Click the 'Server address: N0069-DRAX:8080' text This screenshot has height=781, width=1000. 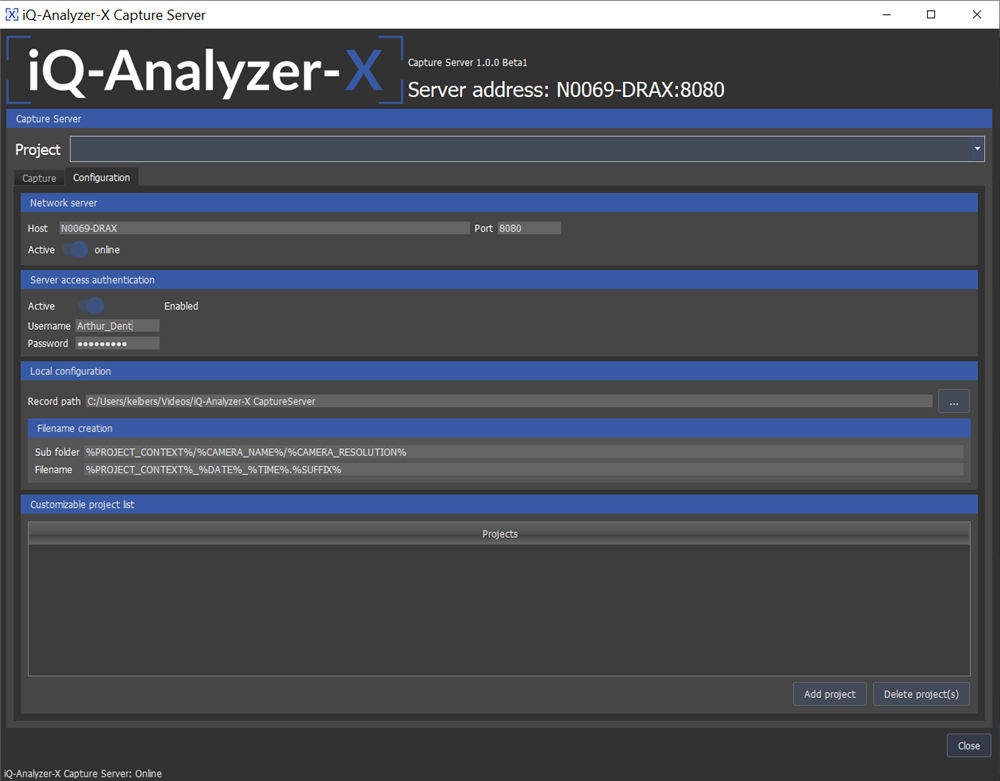click(566, 90)
